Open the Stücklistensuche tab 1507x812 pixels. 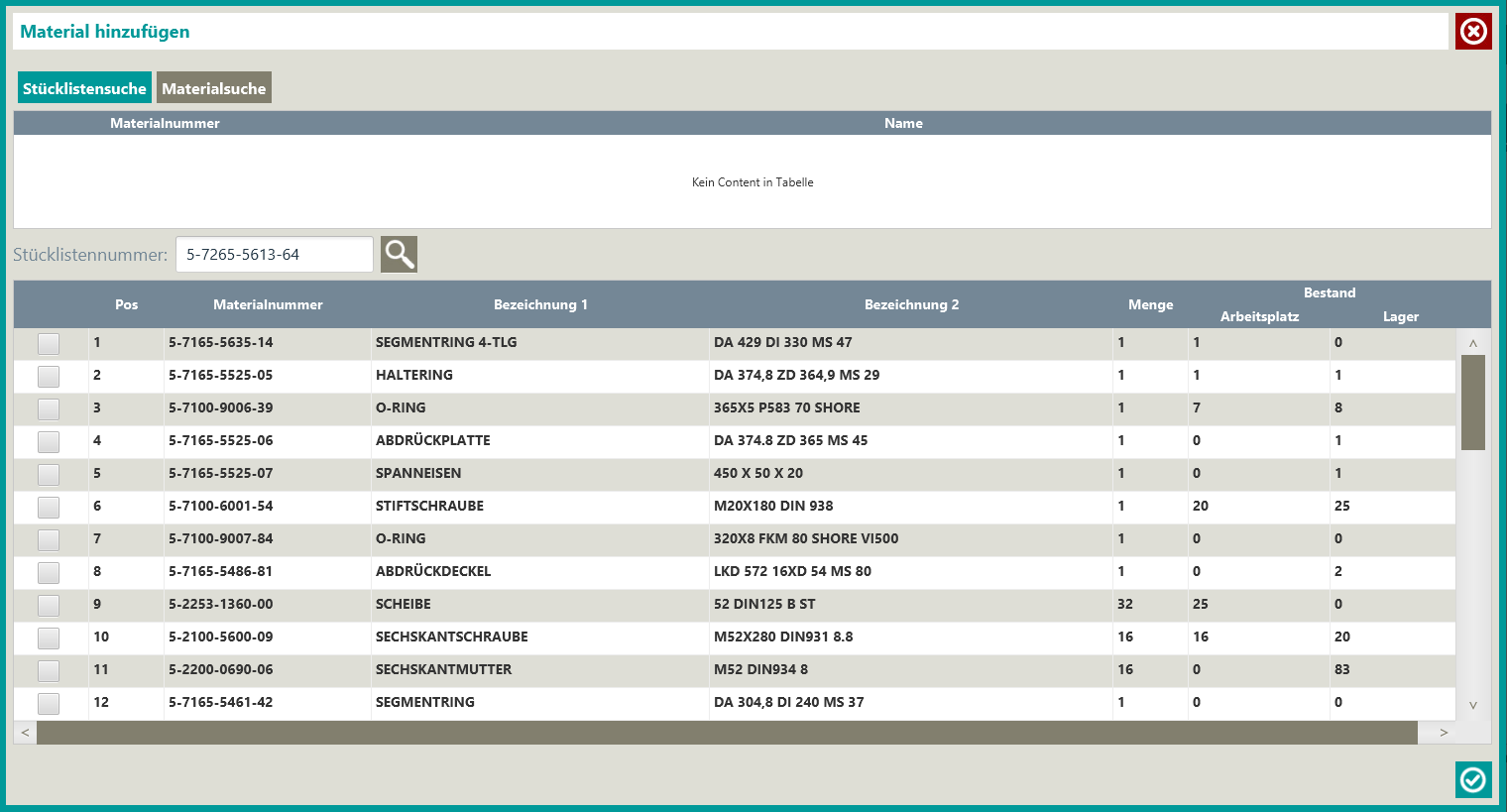[84, 88]
